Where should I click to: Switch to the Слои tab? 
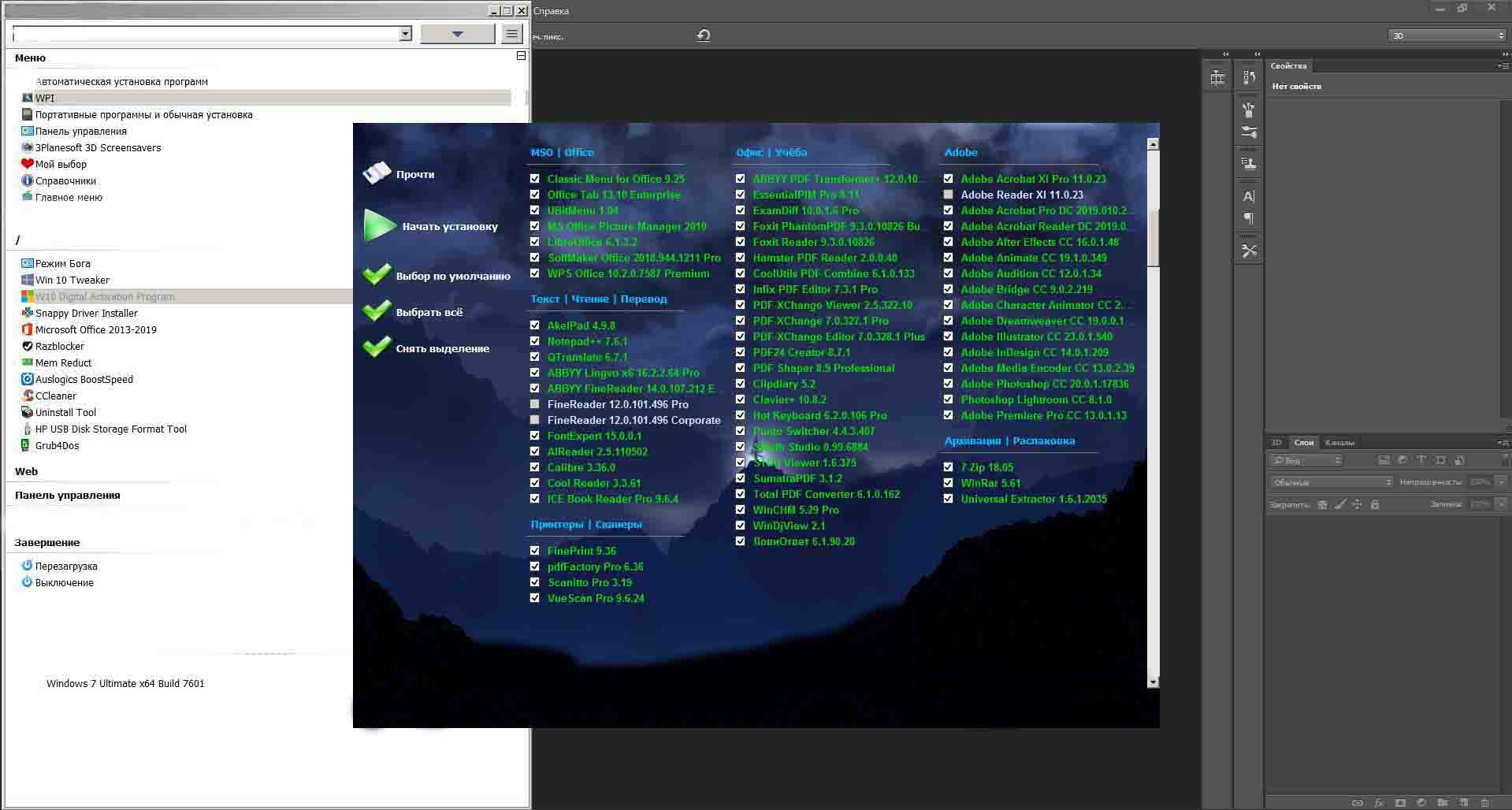point(1304,443)
